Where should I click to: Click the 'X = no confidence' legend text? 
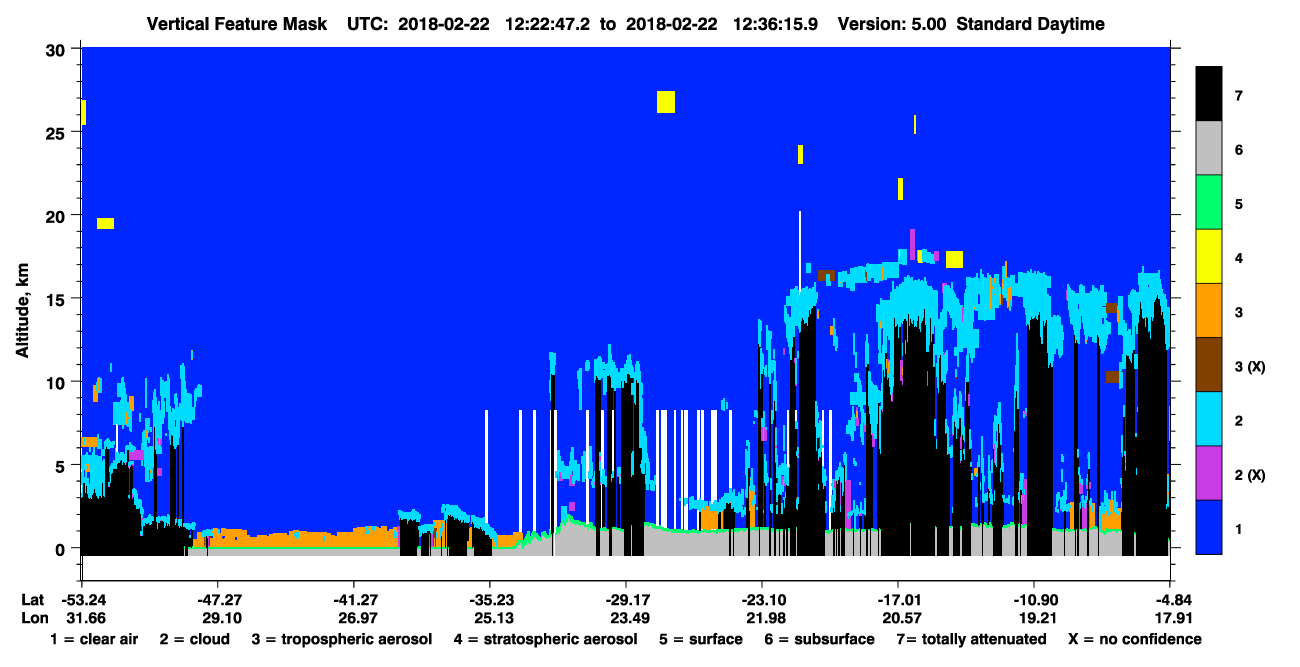coord(1135,639)
